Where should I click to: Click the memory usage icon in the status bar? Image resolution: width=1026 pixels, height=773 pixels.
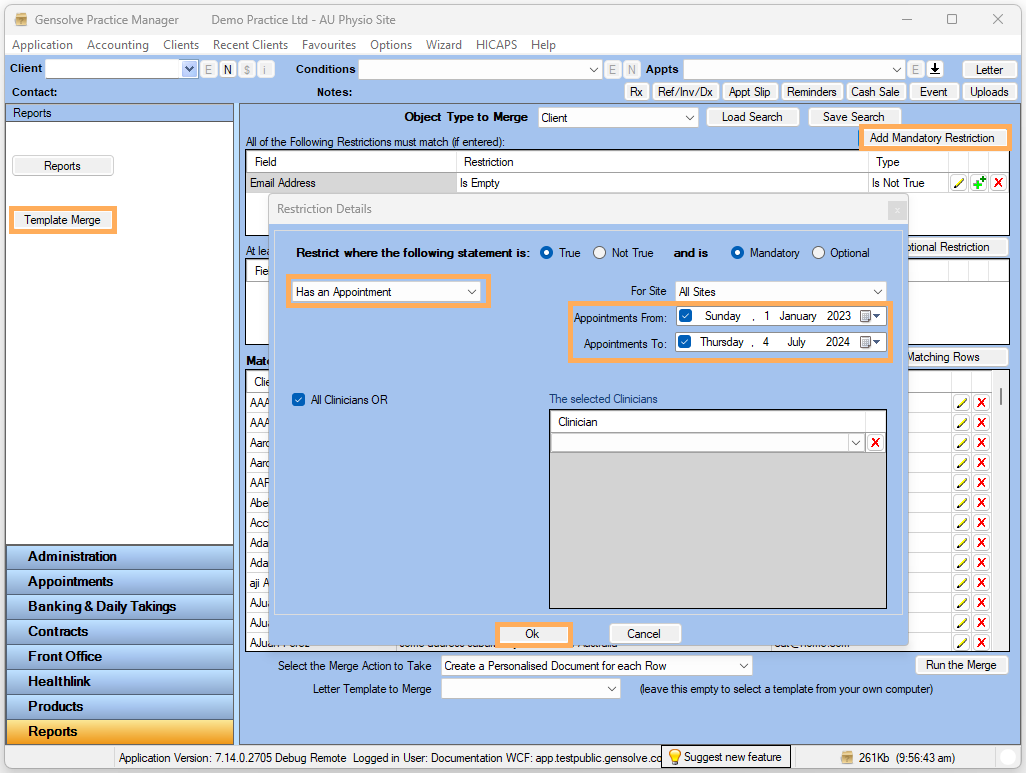pos(847,757)
